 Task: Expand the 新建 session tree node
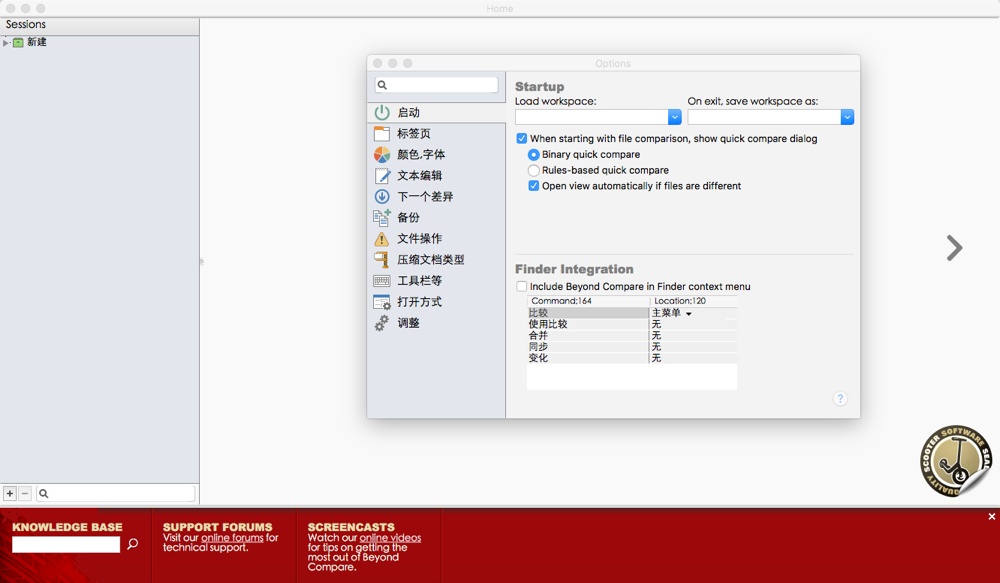[x=6, y=43]
